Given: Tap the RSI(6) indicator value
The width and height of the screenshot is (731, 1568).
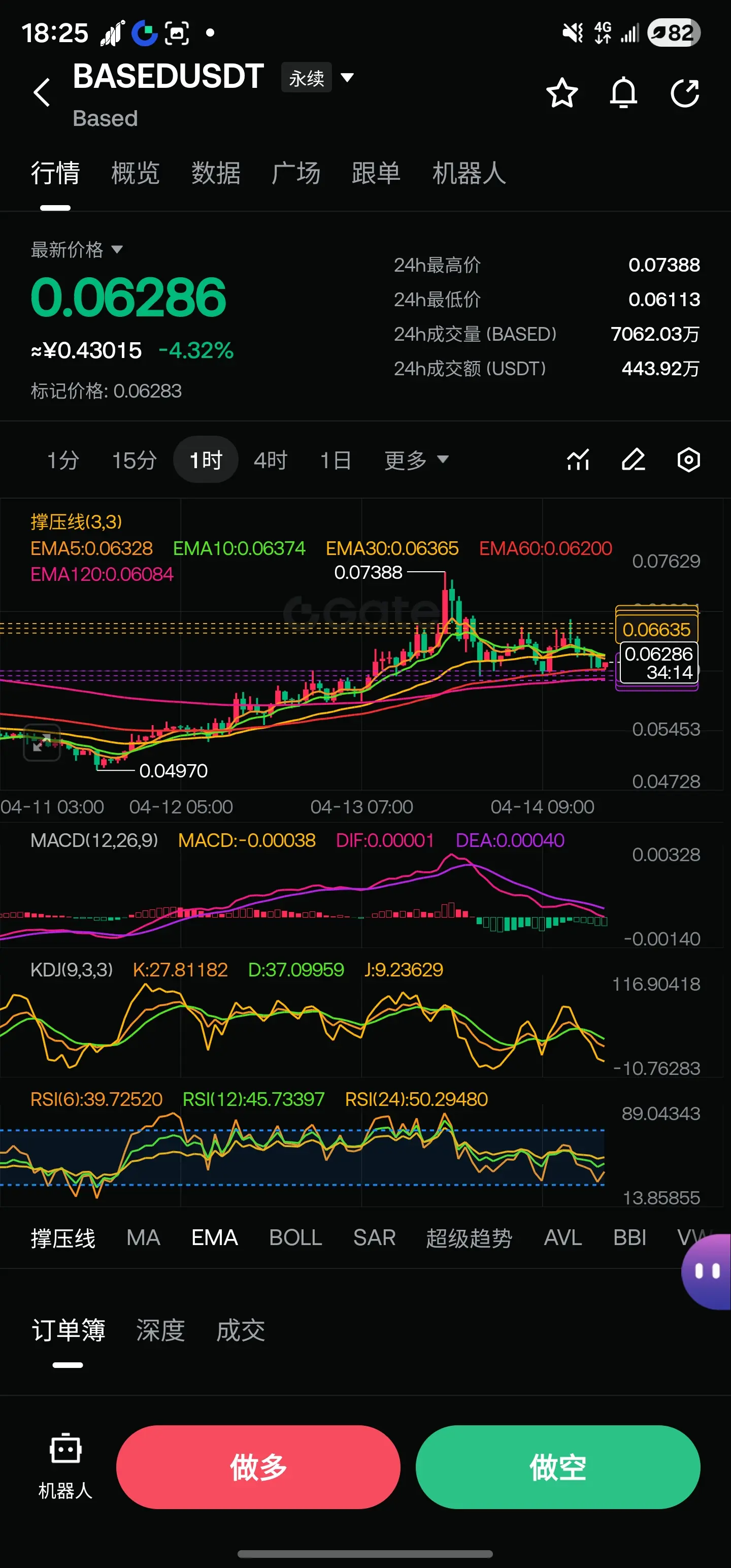Looking at the screenshot, I should tap(97, 1099).
